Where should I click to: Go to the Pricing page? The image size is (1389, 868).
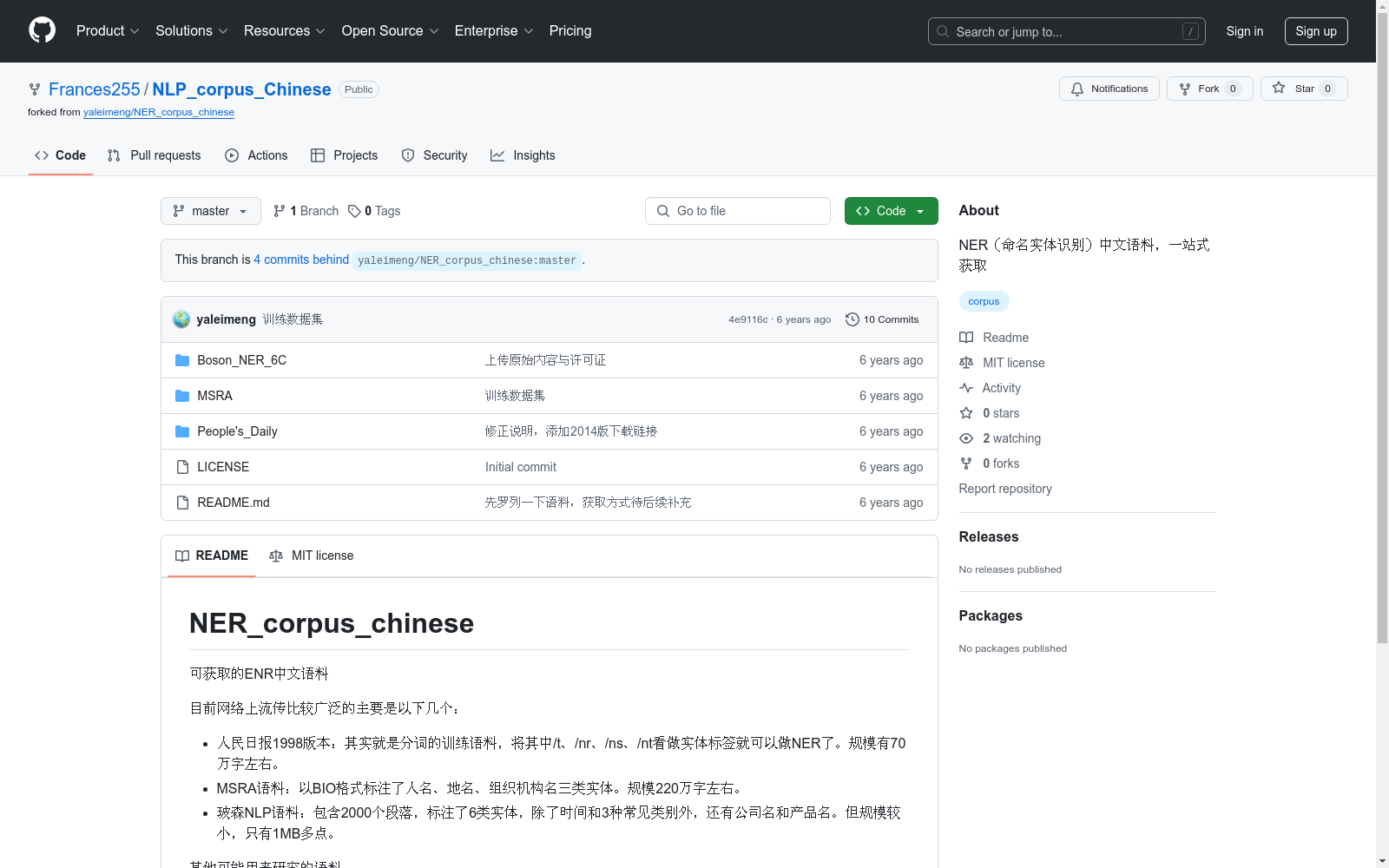tap(570, 31)
